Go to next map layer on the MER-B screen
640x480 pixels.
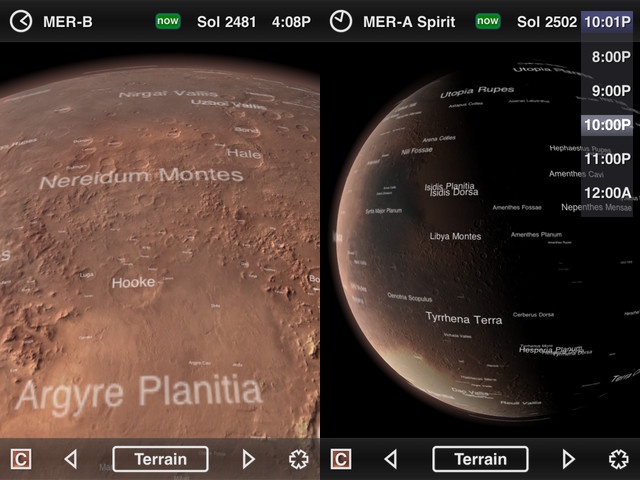249,459
